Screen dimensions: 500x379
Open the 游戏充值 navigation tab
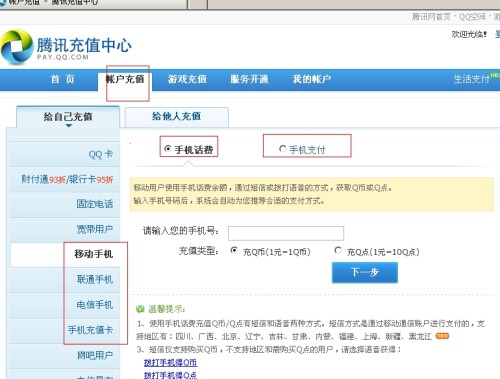tap(187, 79)
